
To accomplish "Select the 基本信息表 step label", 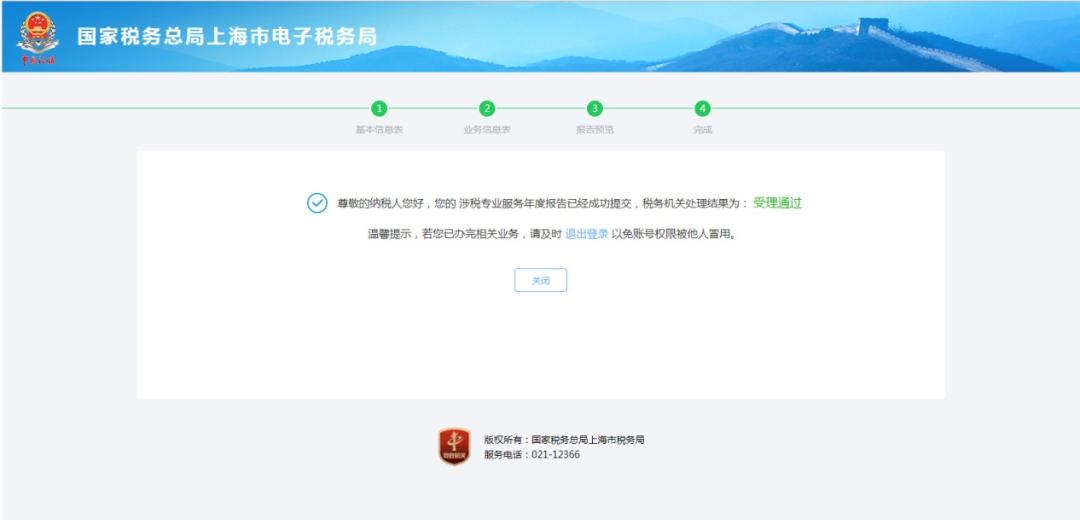I will 379,130.
